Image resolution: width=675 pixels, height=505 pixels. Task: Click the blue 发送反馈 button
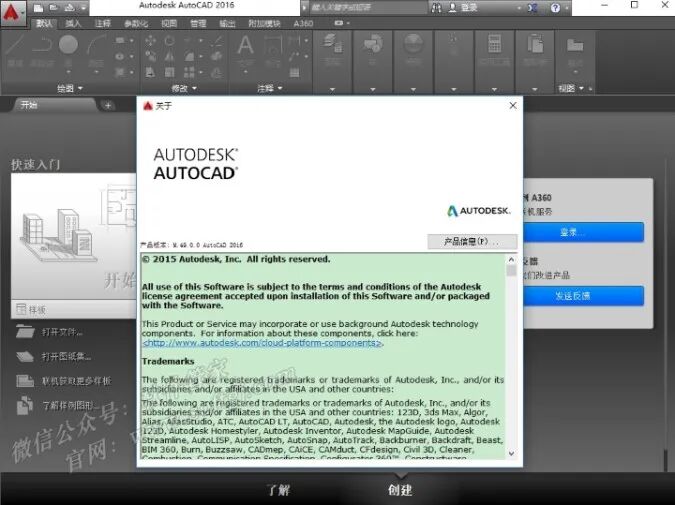coord(583,296)
